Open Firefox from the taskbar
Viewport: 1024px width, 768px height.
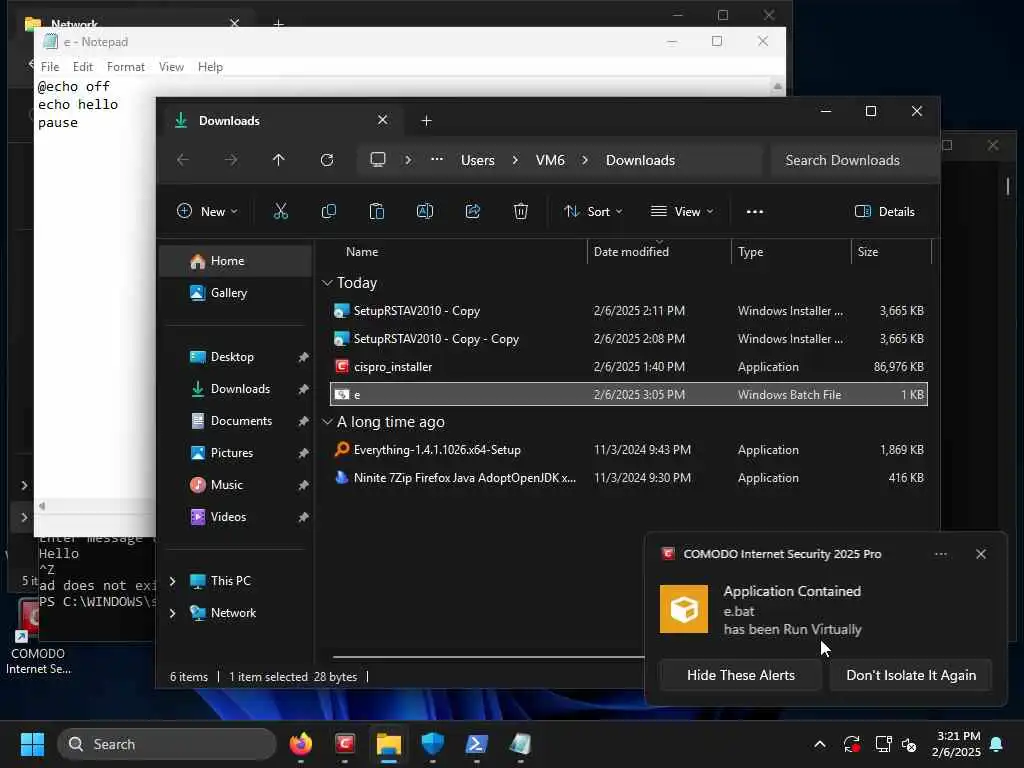(301, 744)
